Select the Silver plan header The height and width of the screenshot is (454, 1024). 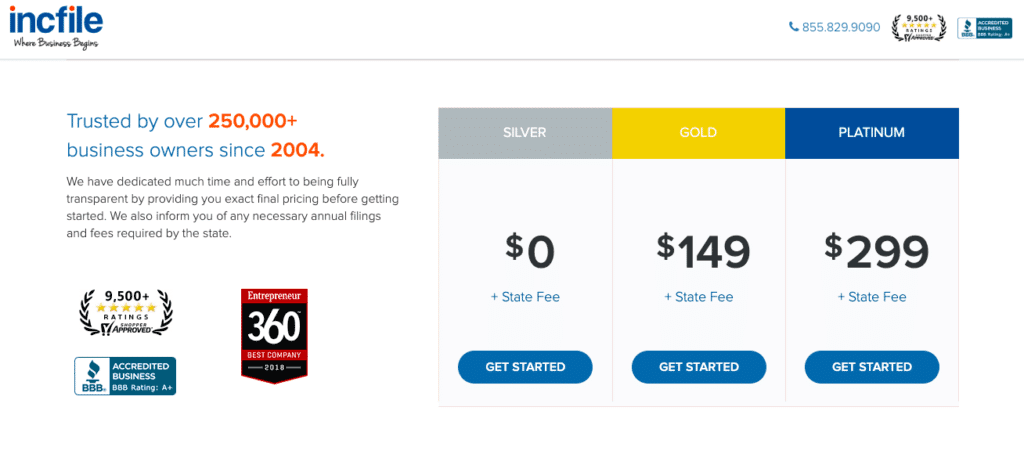click(x=525, y=133)
